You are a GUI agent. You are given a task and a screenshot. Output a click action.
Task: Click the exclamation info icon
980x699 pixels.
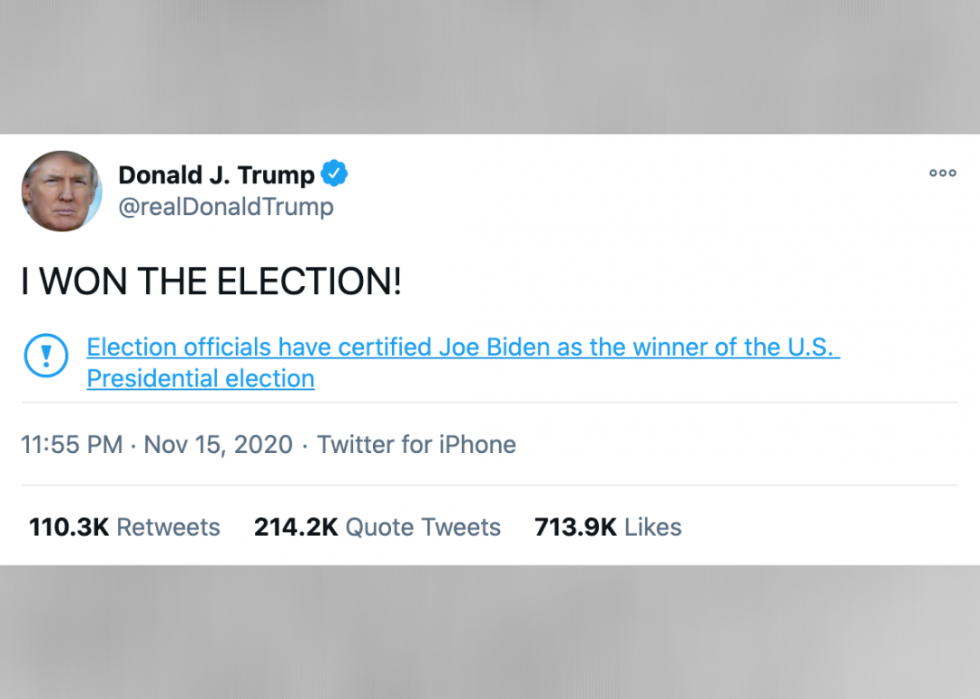tap(45, 357)
